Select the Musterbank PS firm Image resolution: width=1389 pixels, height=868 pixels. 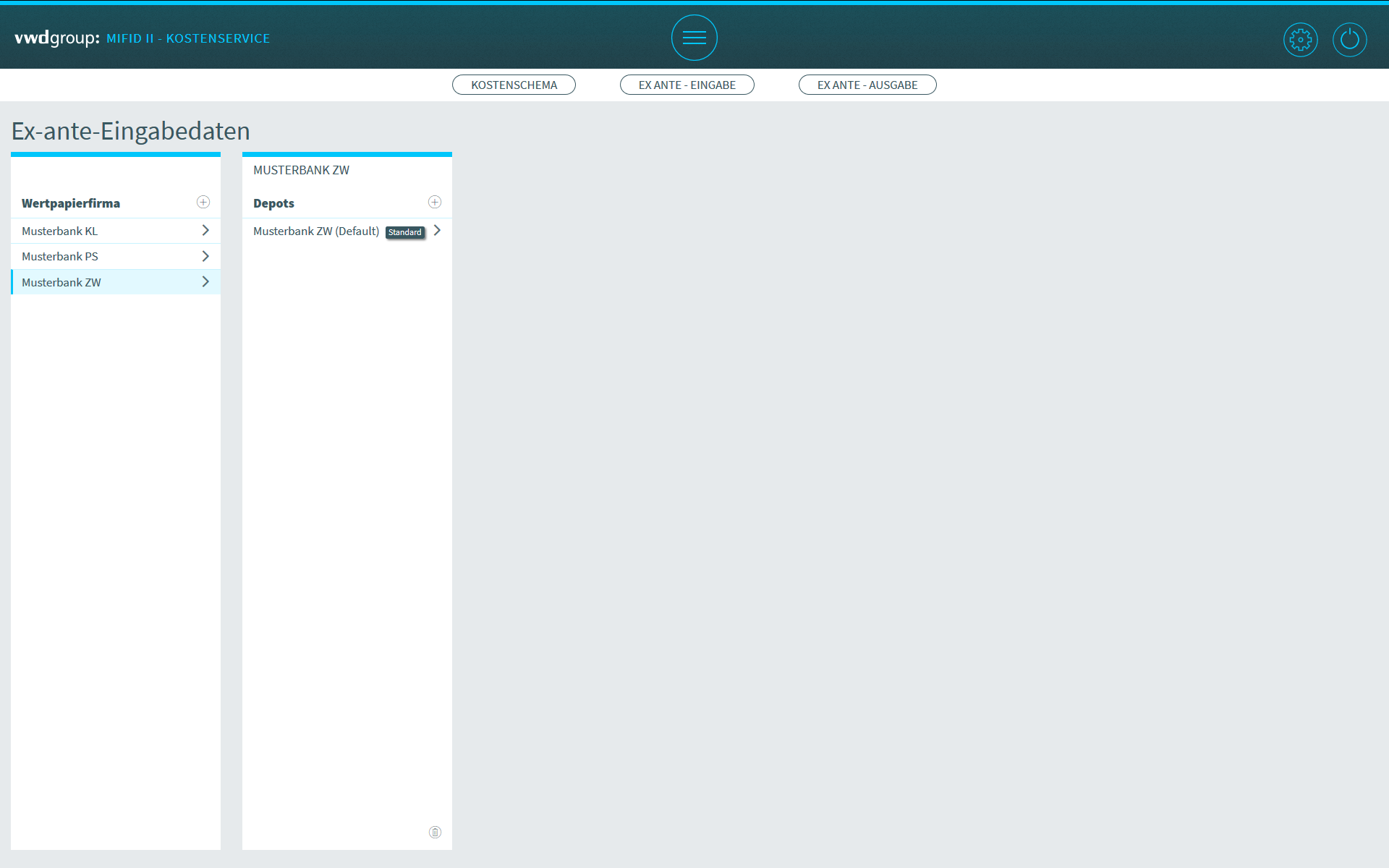coord(60,257)
